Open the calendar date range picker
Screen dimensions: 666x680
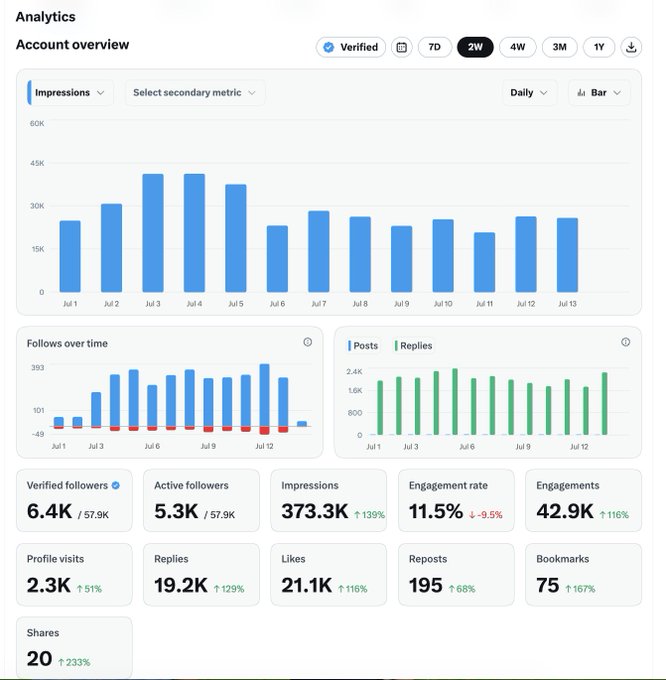tap(402, 47)
